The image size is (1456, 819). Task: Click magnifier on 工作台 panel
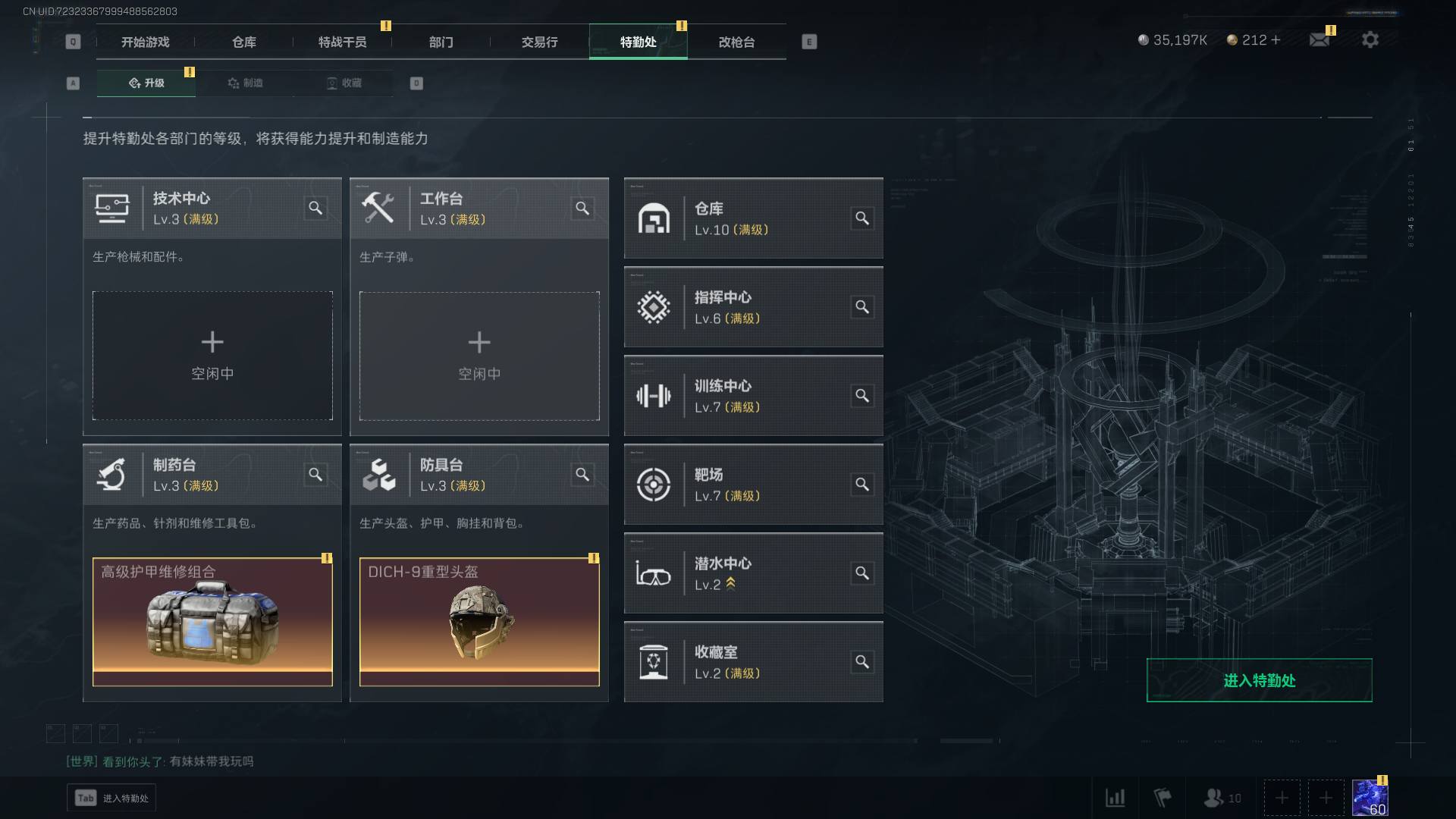[582, 208]
